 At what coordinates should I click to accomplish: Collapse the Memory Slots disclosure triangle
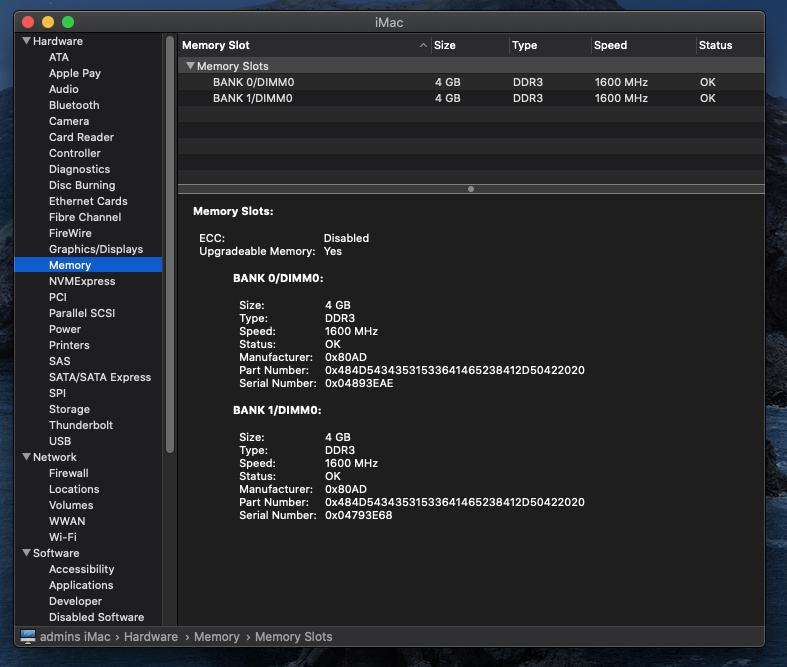point(189,66)
